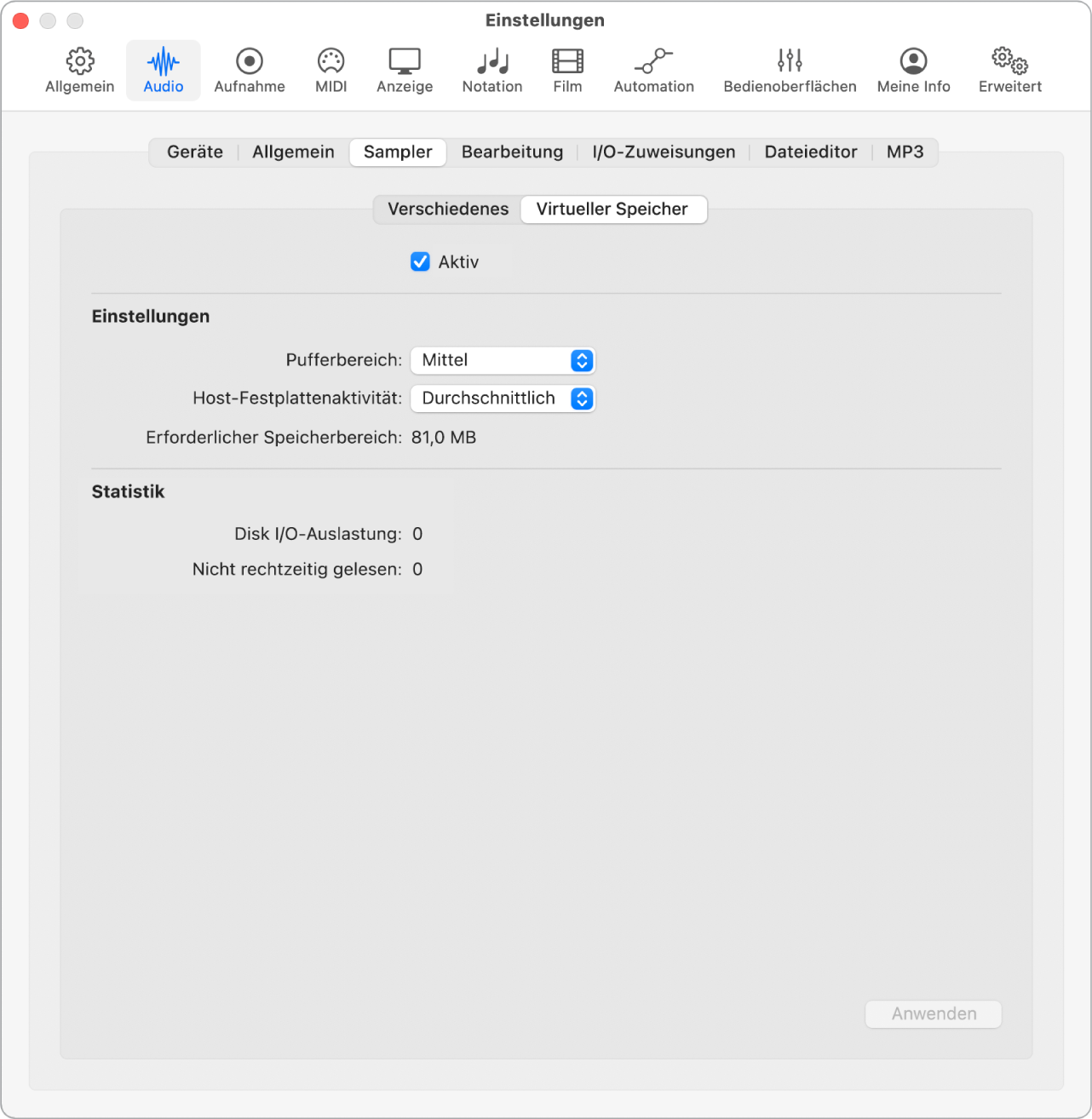This screenshot has height=1119, width=1092.
Task: Switch to the I/O-Zuweisungen tab
Action: click(664, 152)
